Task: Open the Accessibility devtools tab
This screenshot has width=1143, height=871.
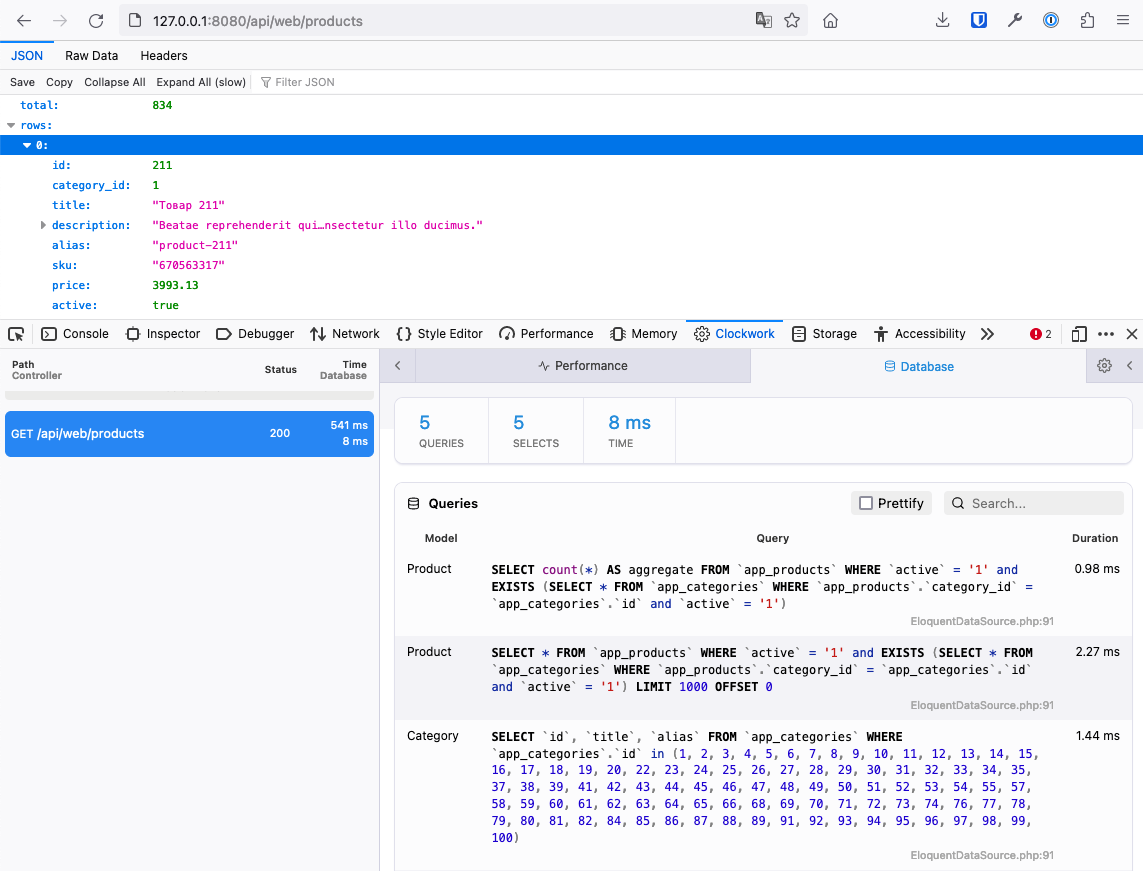Action: click(920, 334)
